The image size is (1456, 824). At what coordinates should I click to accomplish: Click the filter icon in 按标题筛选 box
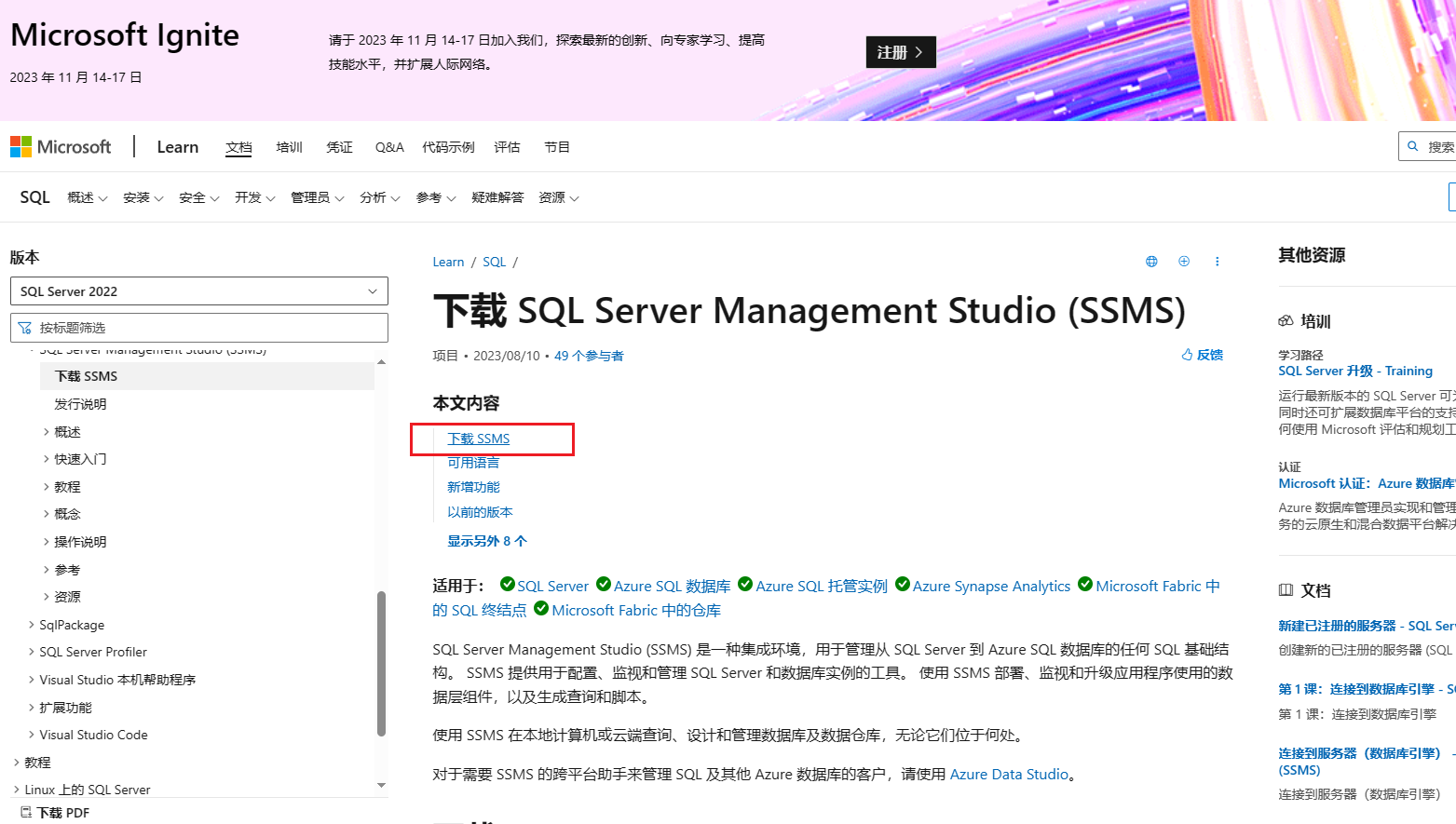tap(25, 328)
